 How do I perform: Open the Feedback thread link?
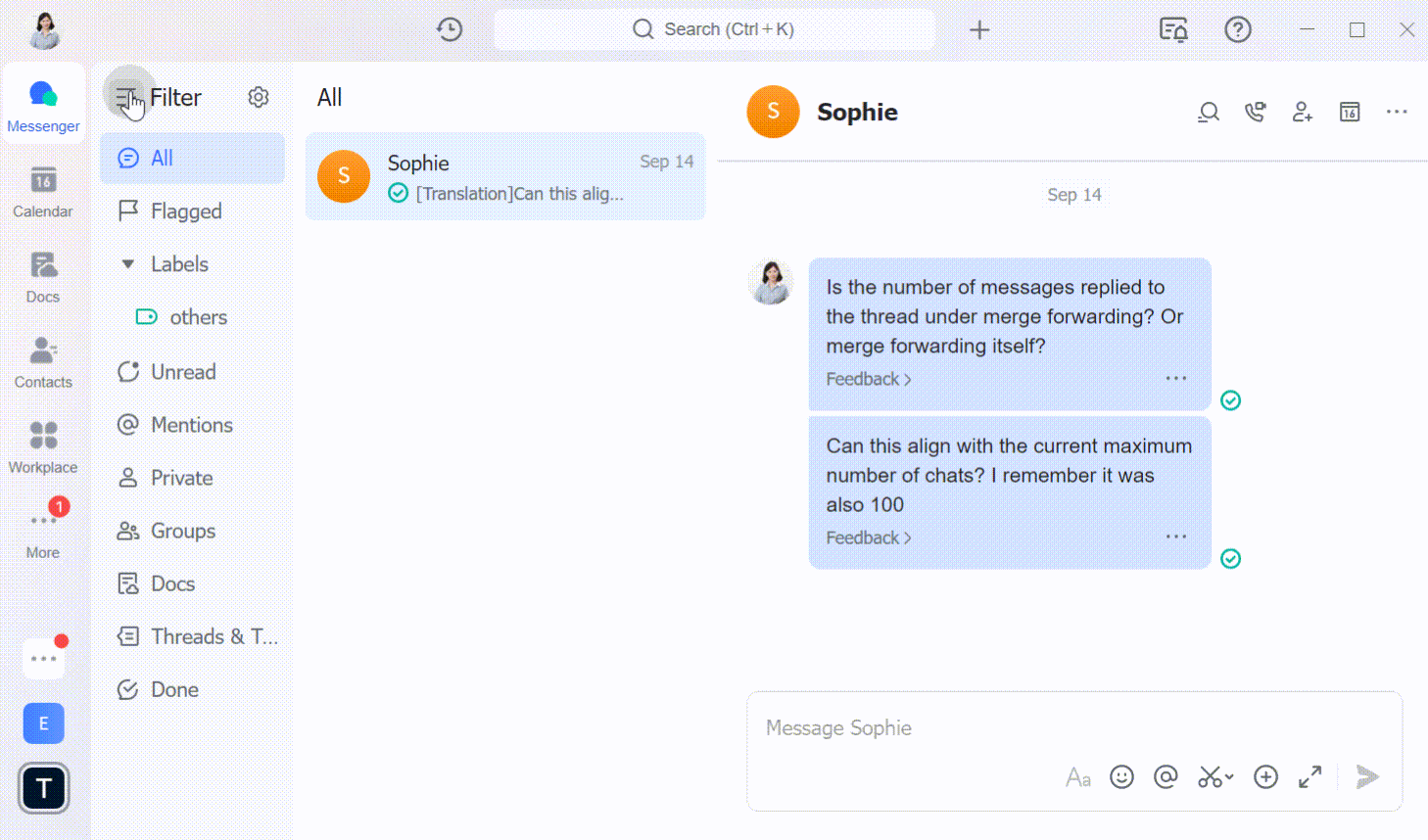(867, 379)
